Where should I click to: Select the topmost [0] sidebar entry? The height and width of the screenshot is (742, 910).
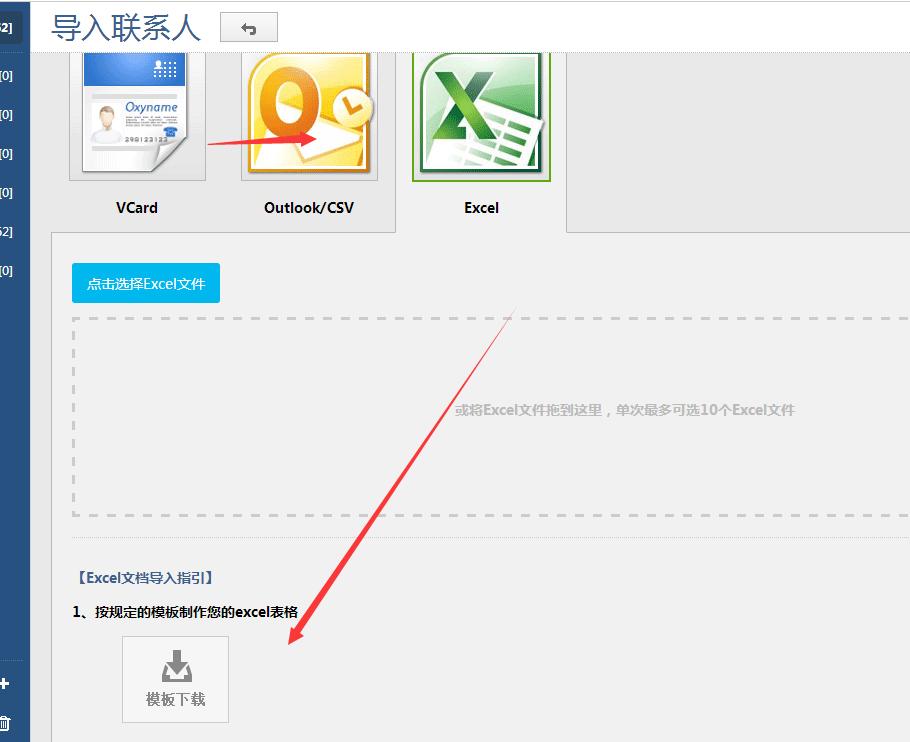tap(8, 75)
